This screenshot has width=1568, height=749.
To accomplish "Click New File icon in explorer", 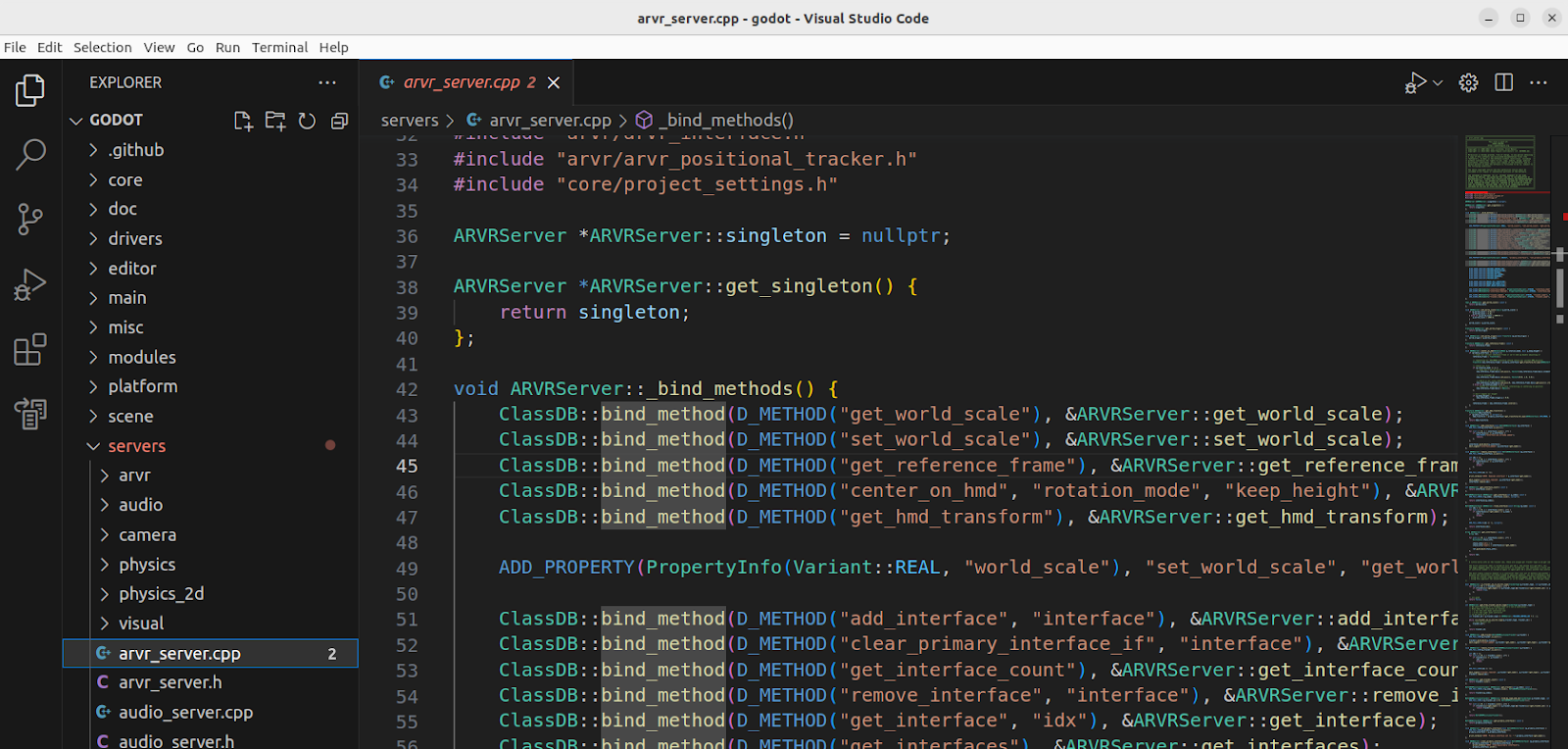I will coord(243,121).
